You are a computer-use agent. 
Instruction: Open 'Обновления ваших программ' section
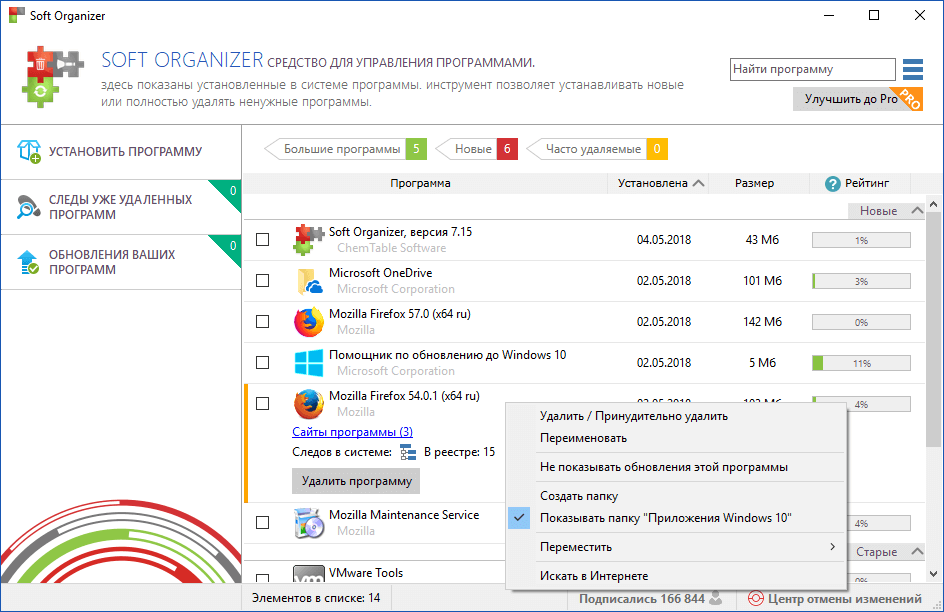click(121, 262)
